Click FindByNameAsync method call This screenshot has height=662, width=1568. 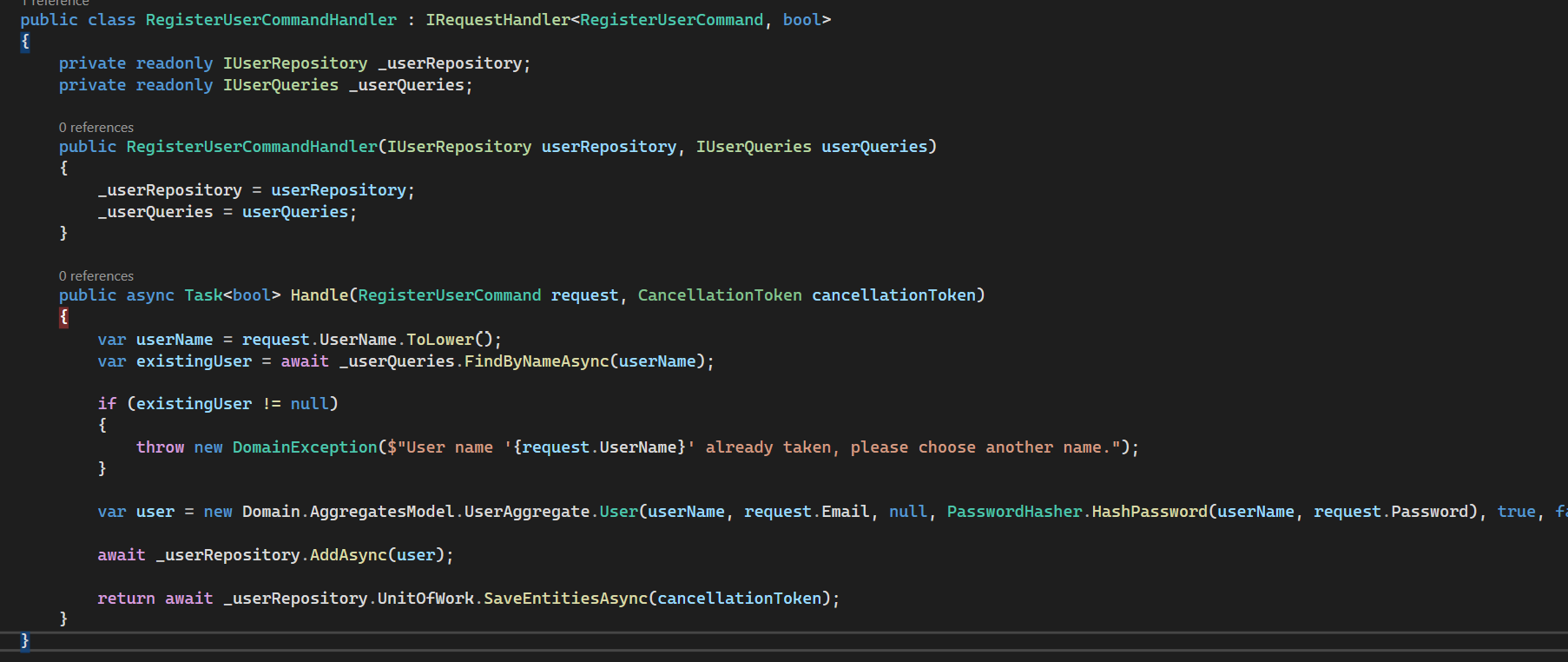(x=537, y=361)
